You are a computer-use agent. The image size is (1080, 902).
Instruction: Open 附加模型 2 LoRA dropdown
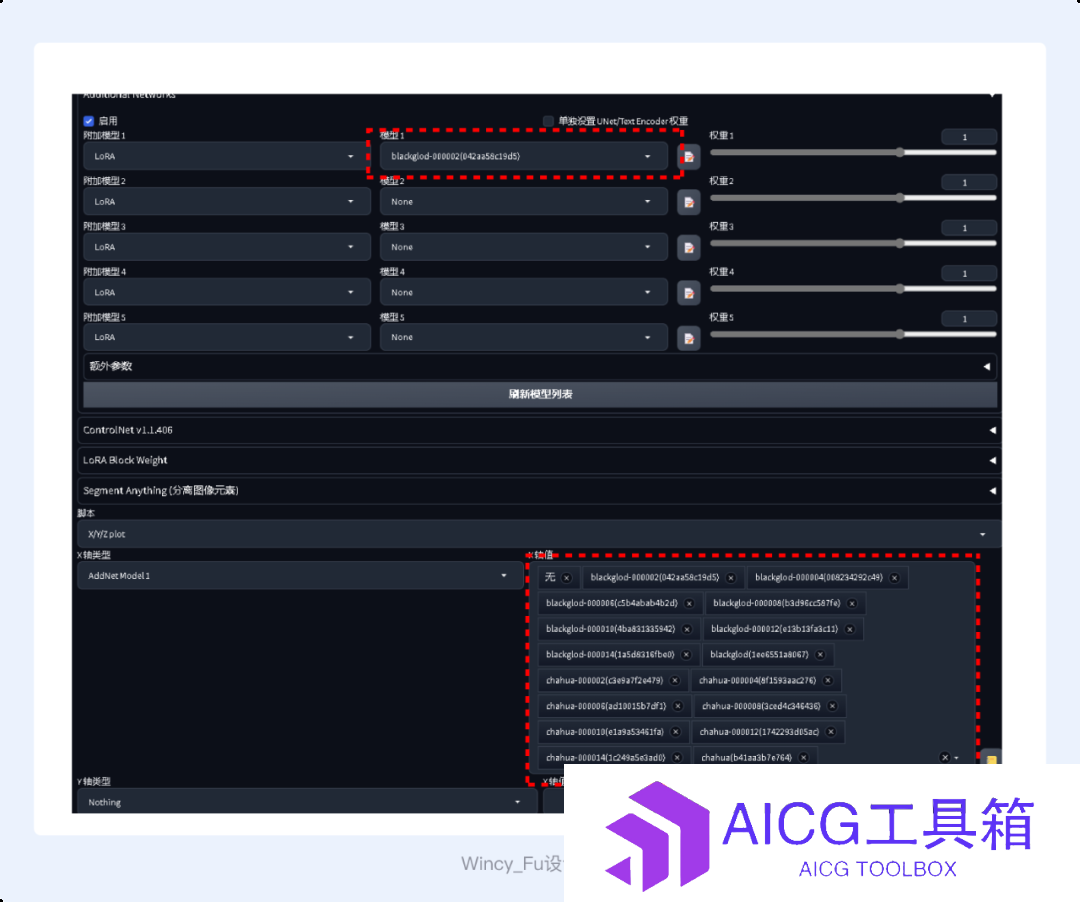[227, 202]
